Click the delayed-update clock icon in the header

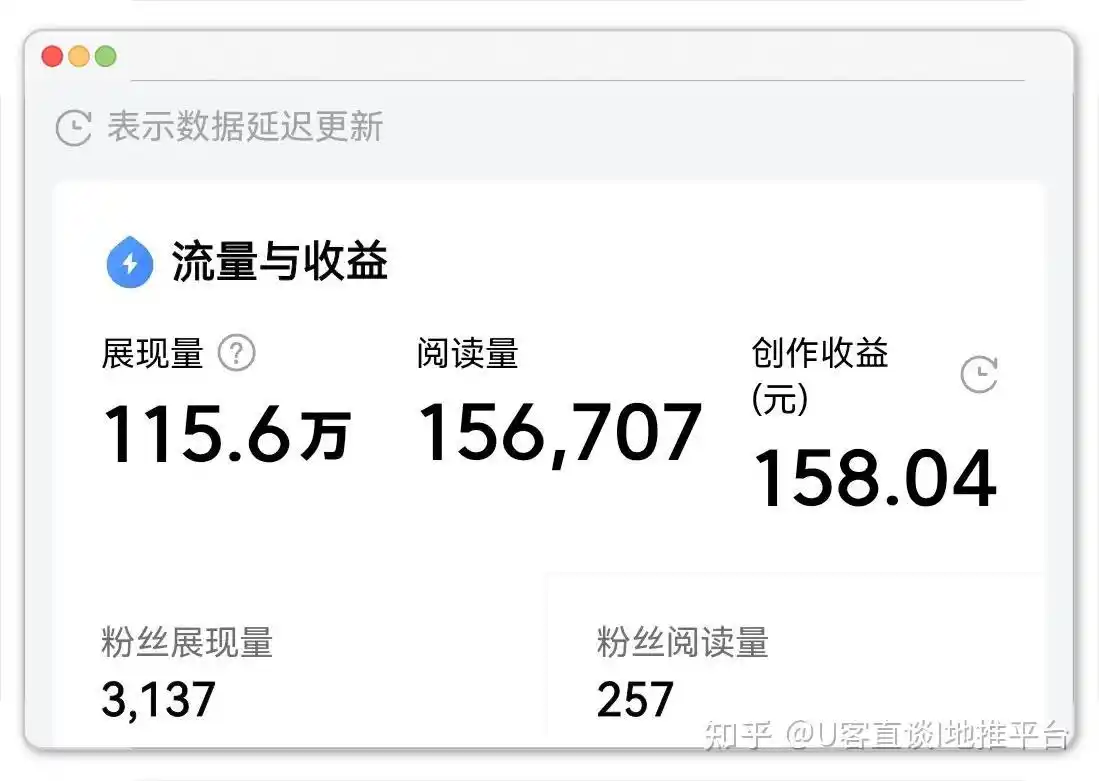[72, 129]
